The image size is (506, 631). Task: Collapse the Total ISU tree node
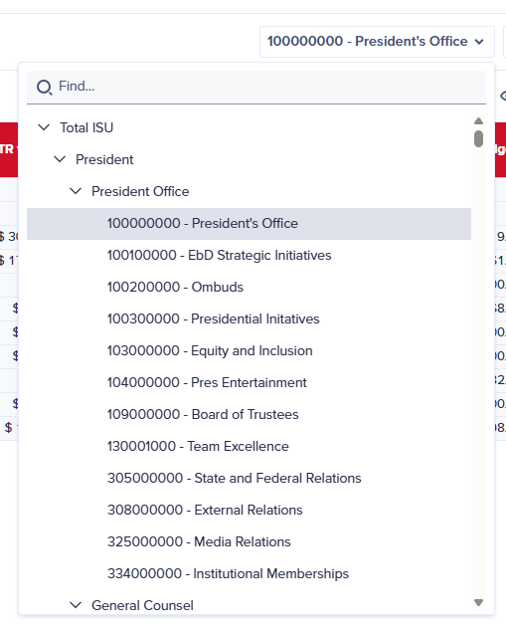pos(43,128)
